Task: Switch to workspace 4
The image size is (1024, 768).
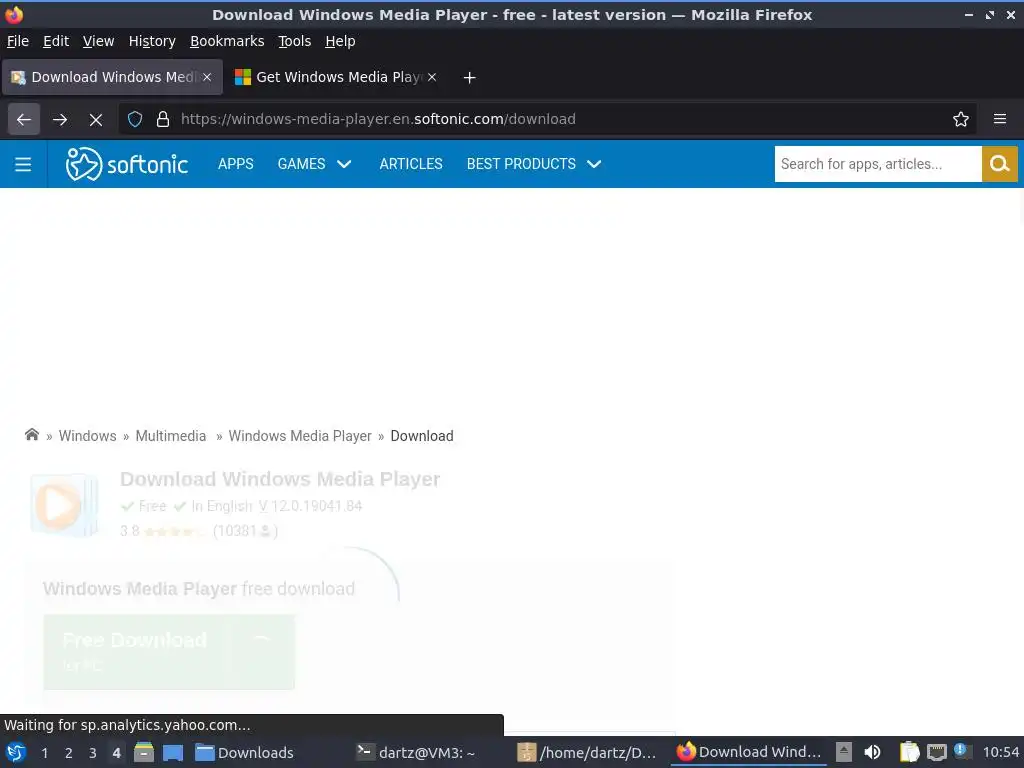Action: [x=116, y=753]
